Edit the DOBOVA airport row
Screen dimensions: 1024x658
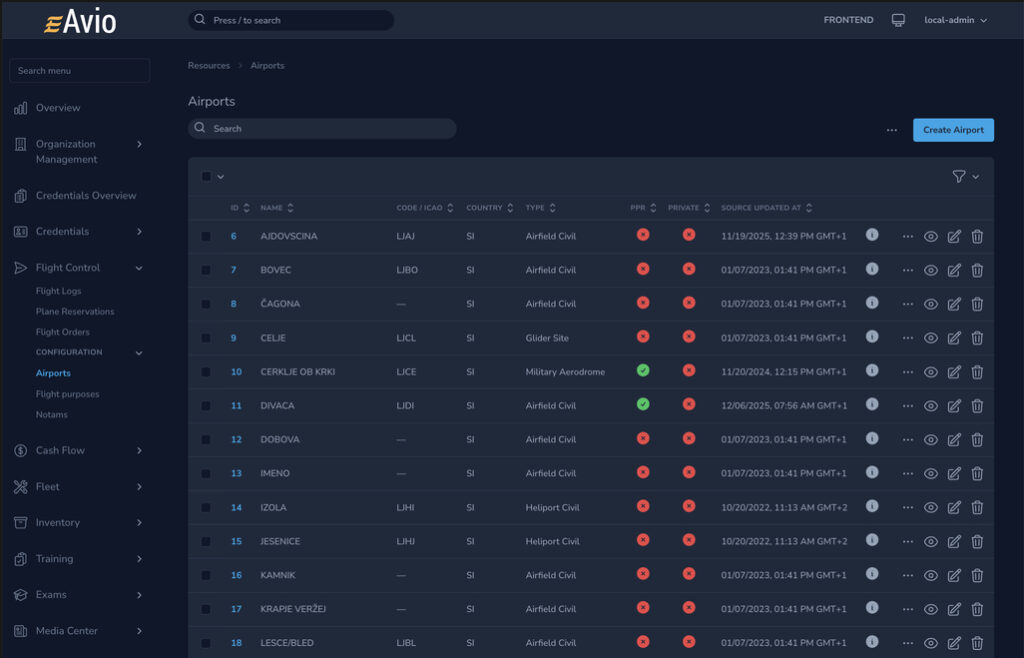pos(954,440)
